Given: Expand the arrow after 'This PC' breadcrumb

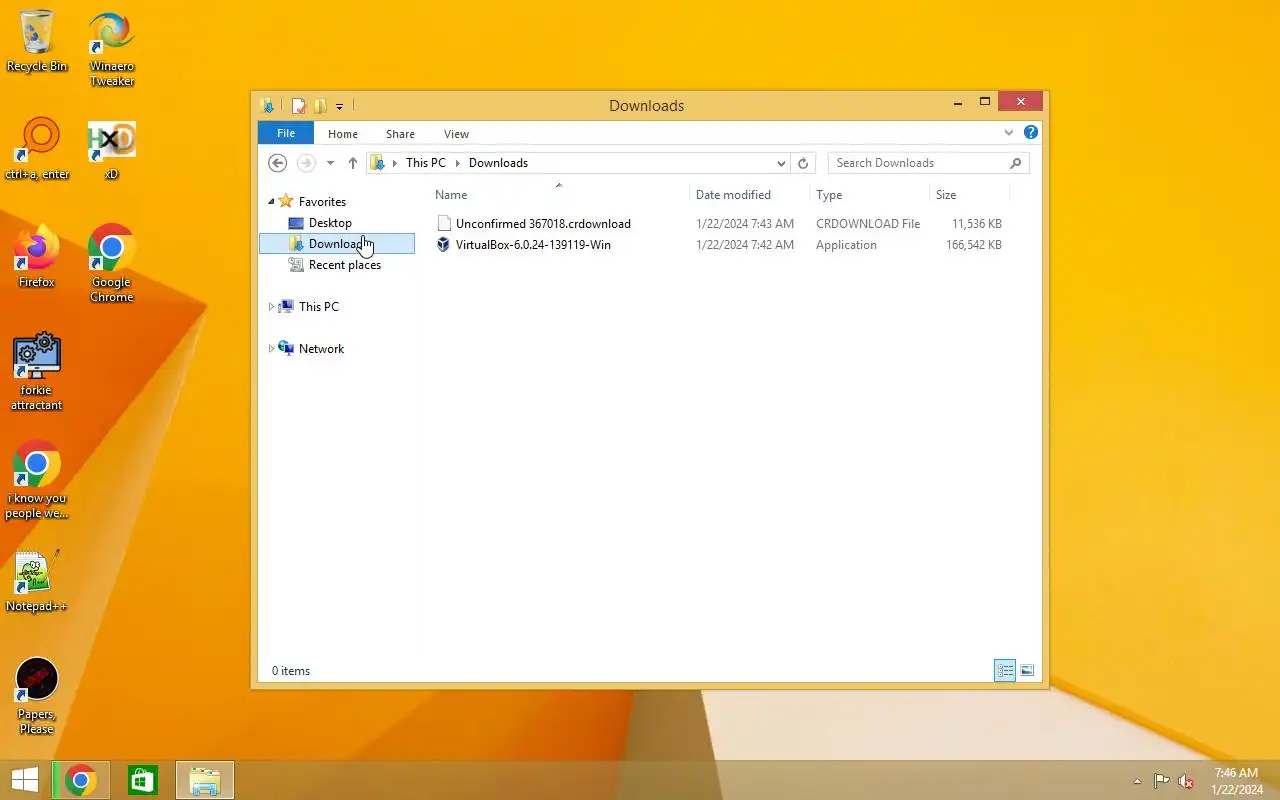Looking at the screenshot, I should point(458,163).
